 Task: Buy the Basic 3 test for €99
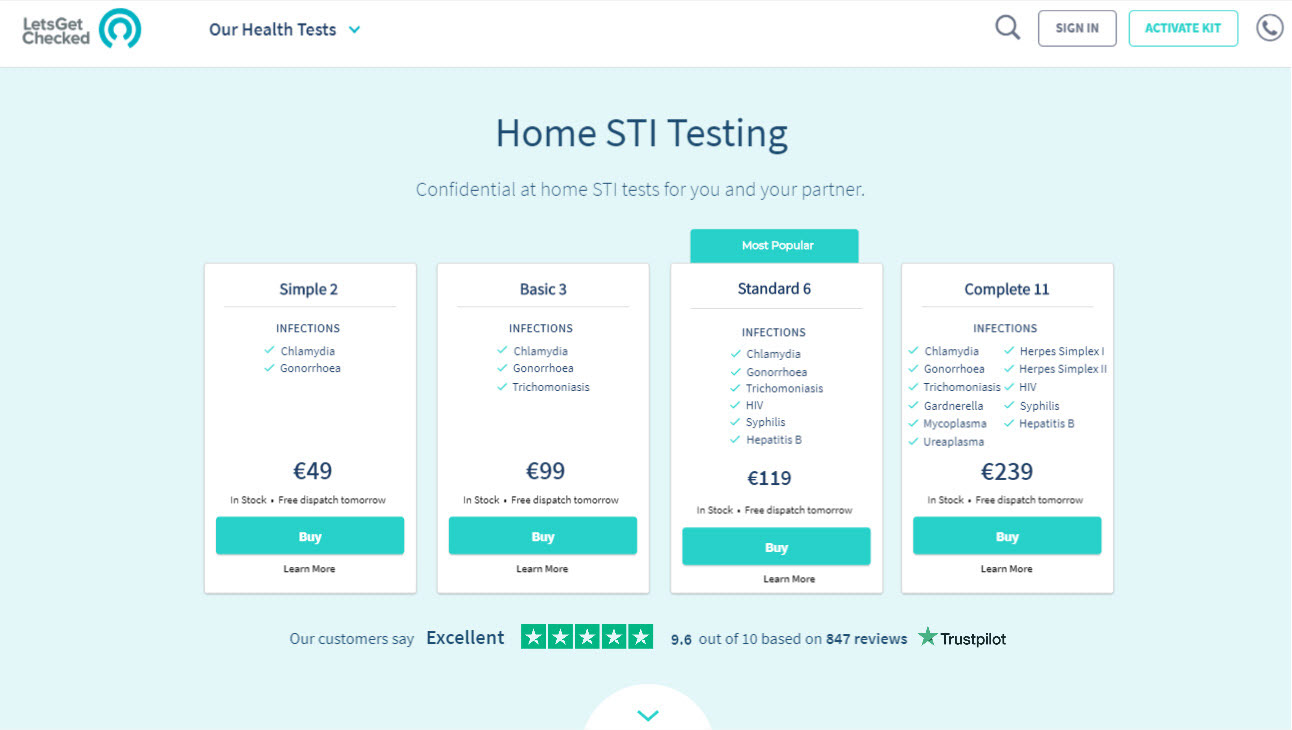coord(543,536)
